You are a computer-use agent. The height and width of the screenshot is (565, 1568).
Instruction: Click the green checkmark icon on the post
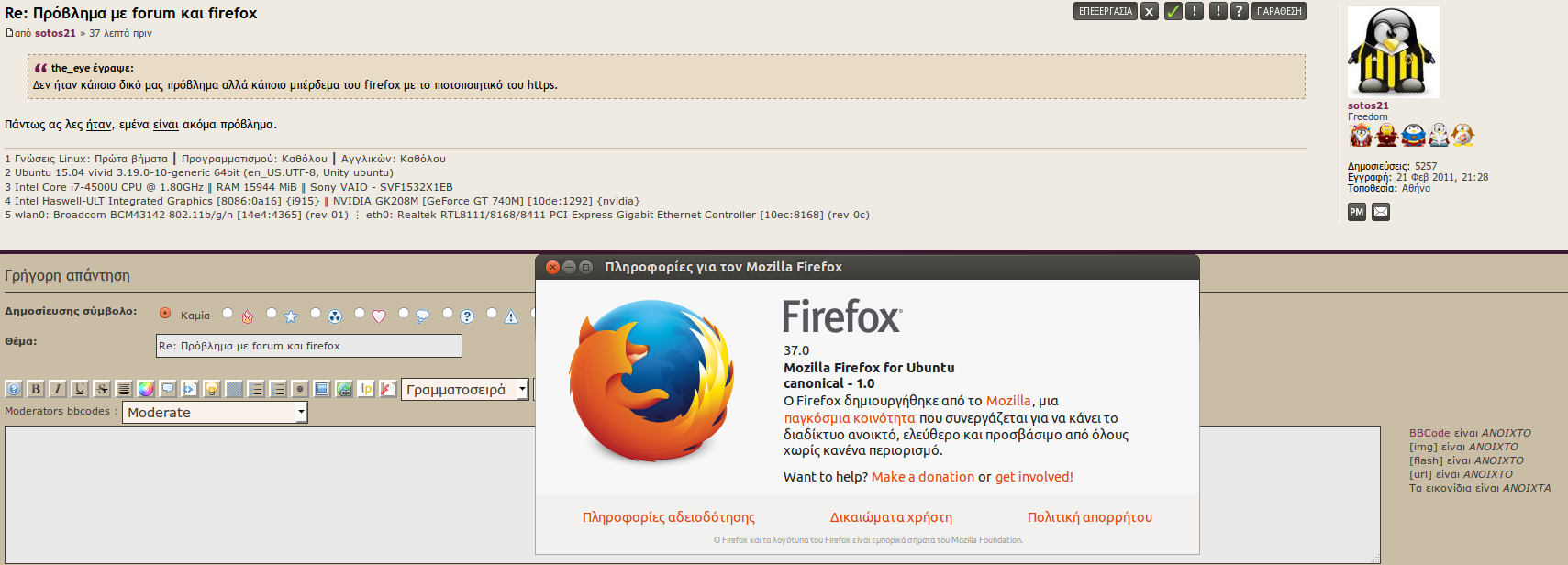pyautogui.click(x=1173, y=11)
